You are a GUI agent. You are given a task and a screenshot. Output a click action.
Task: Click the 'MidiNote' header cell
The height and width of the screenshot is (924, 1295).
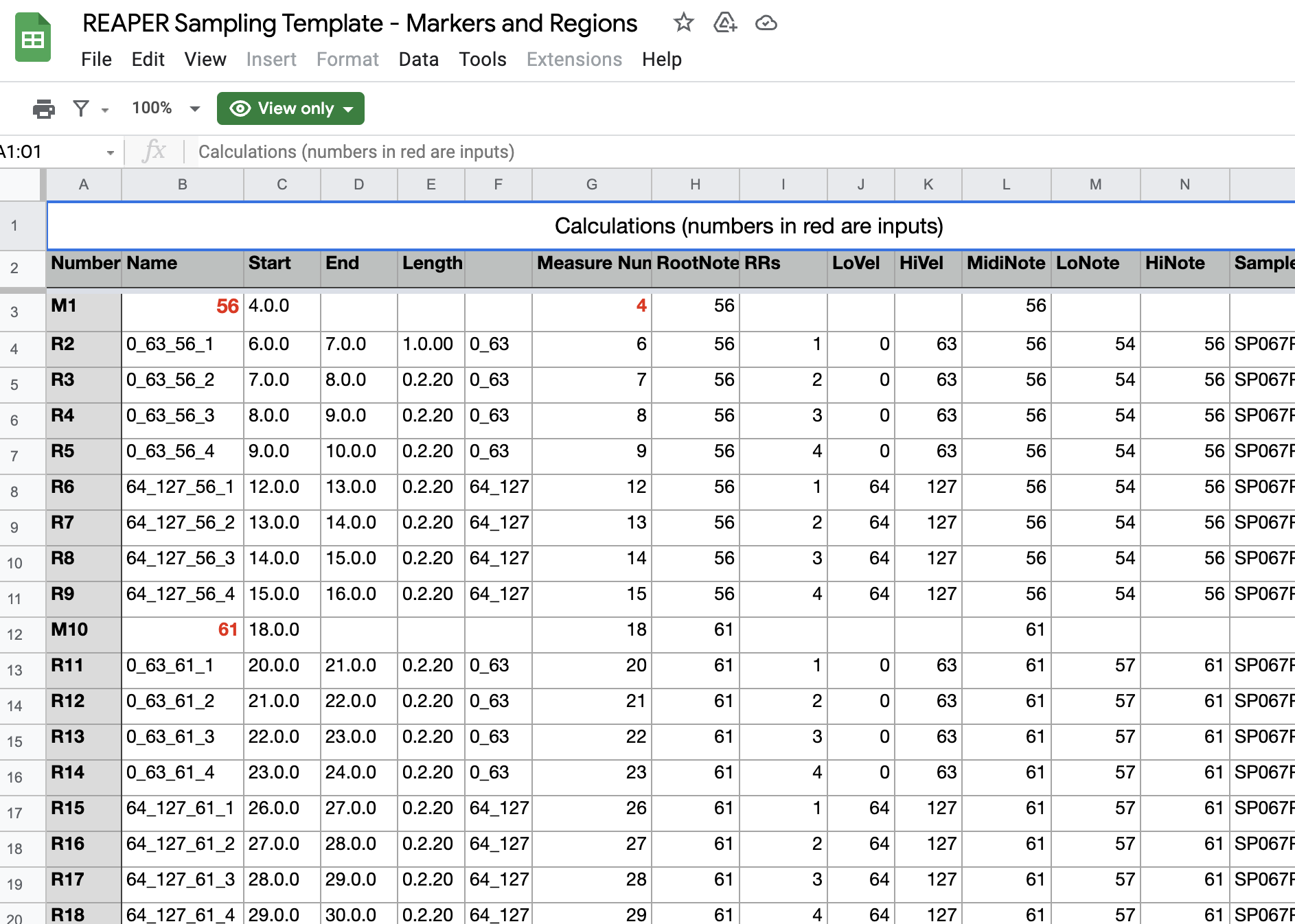(x=1007, y=268)
